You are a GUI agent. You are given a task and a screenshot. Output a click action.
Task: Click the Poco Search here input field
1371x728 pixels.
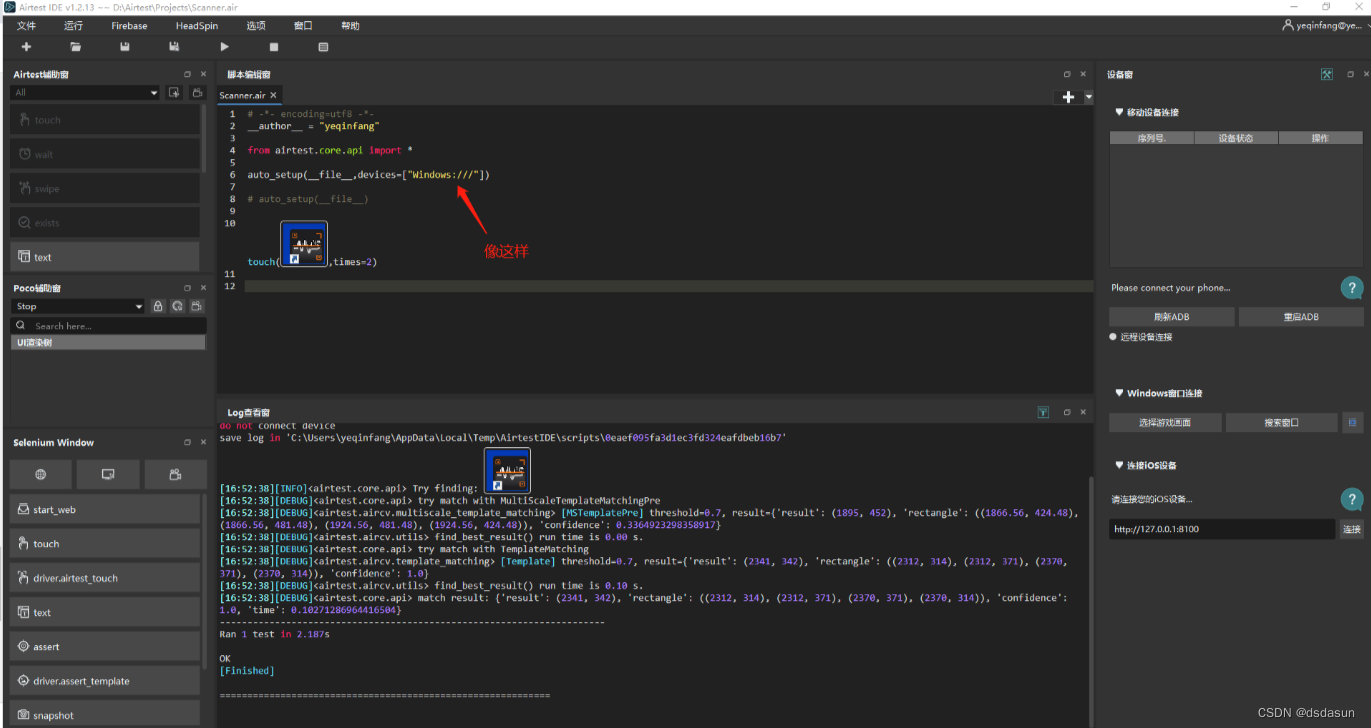pos(109,326)
